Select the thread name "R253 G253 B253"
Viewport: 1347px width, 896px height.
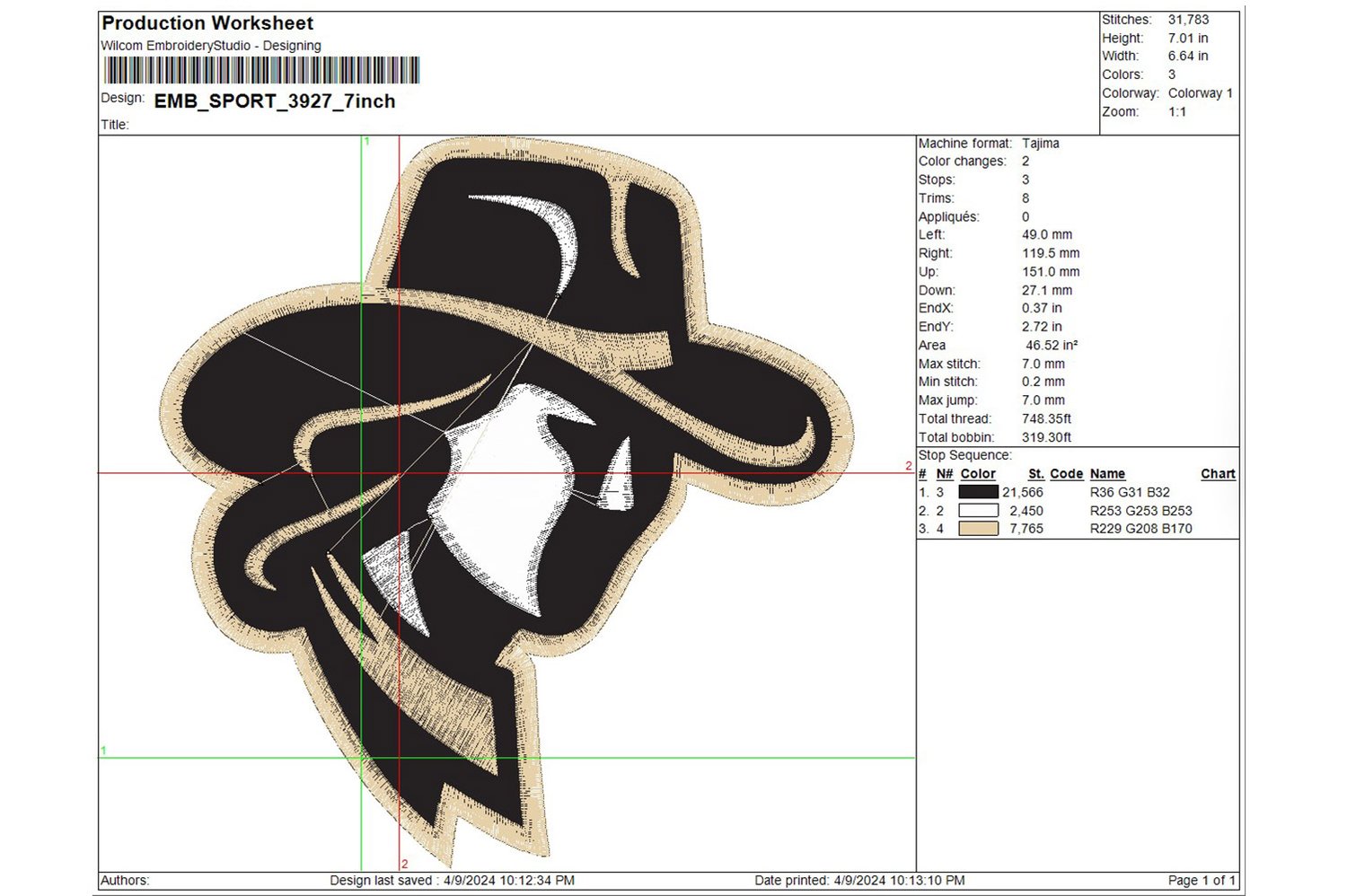click(x=1141, y=511)
